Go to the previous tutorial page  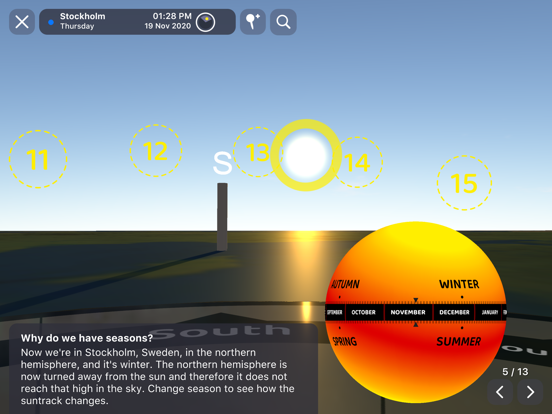(500, 392)
